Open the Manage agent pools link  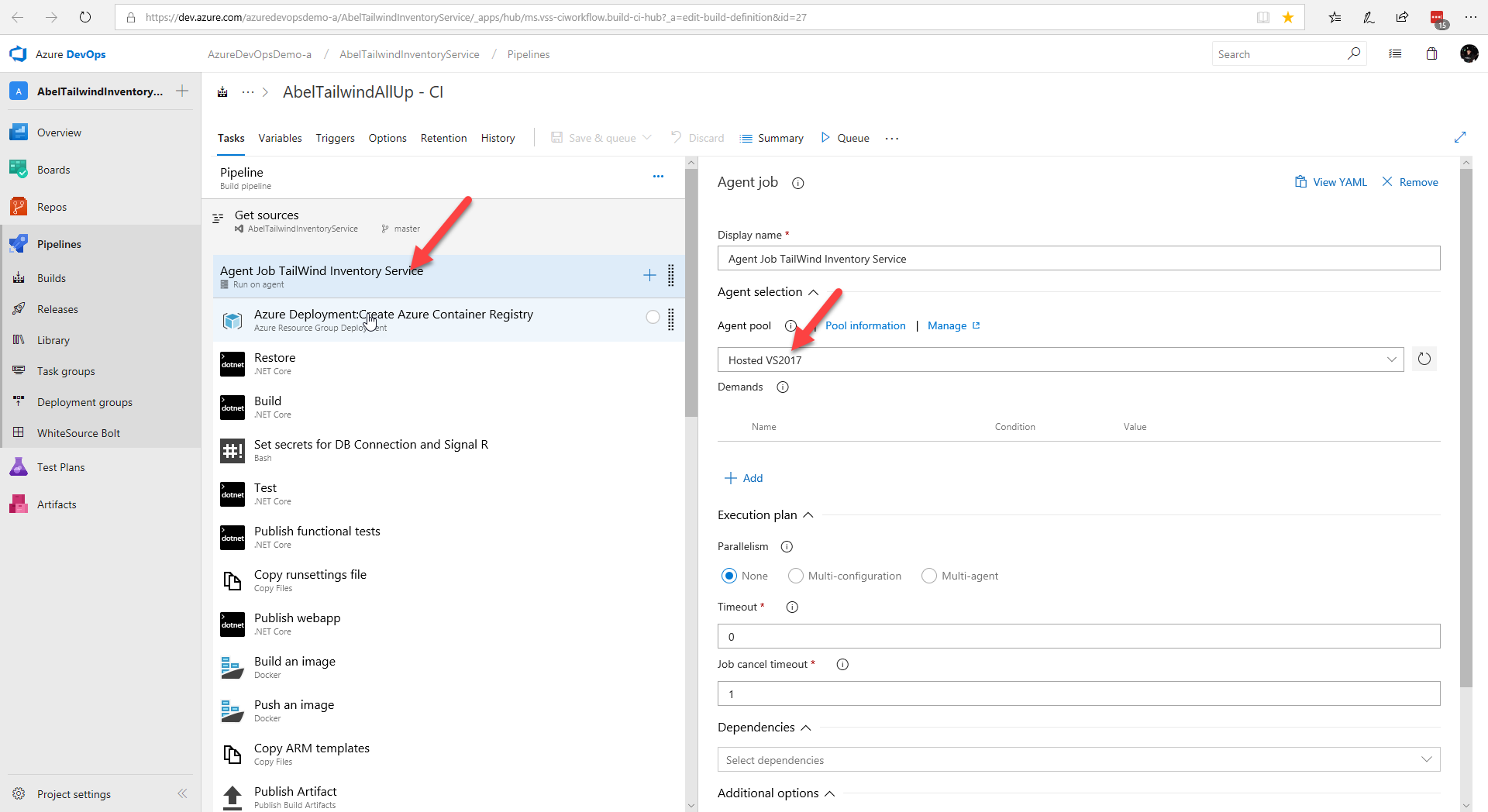pyautogui.click(x=953, y=325)
